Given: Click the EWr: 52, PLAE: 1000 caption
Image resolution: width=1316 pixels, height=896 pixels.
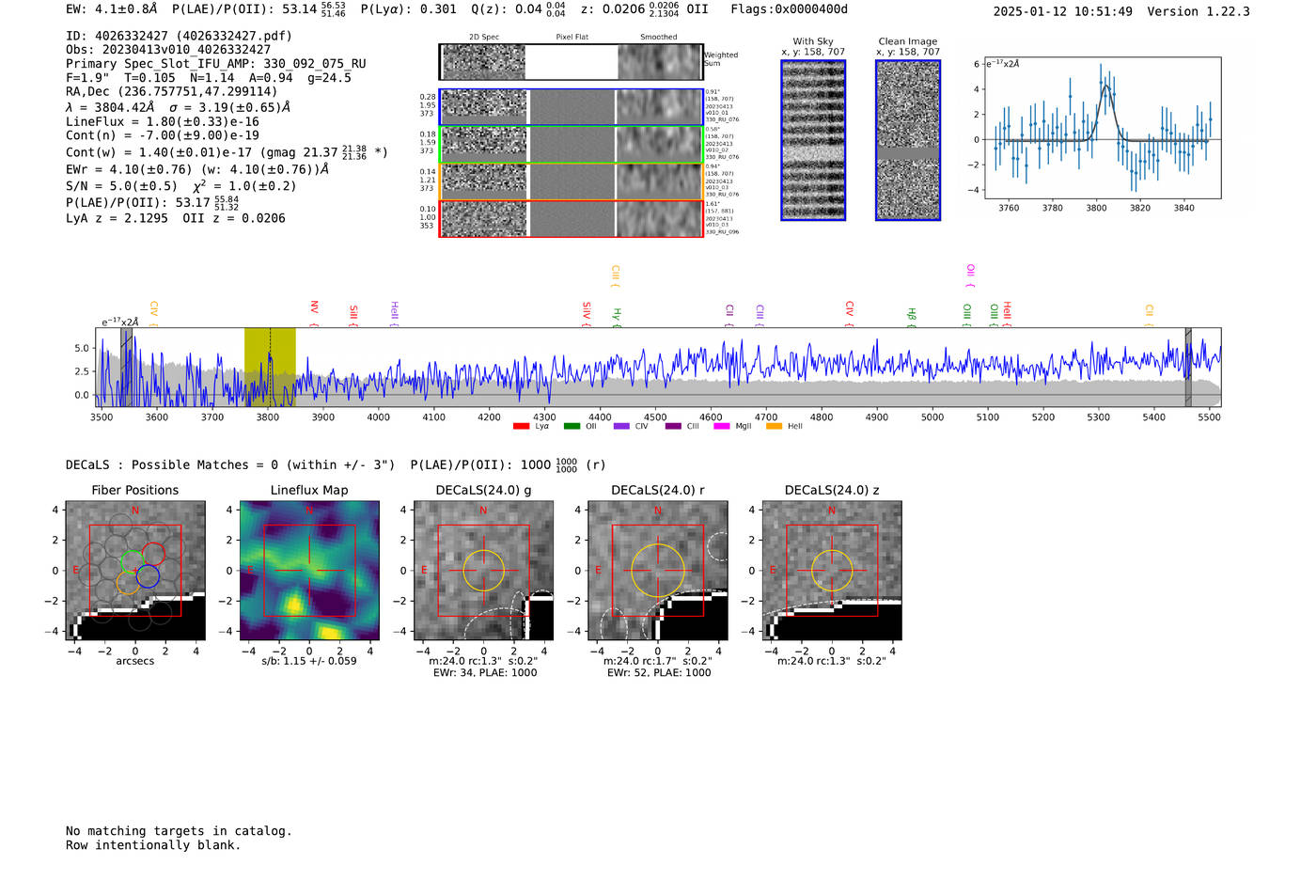Looking at the screenshot, I should coord(659,673).
